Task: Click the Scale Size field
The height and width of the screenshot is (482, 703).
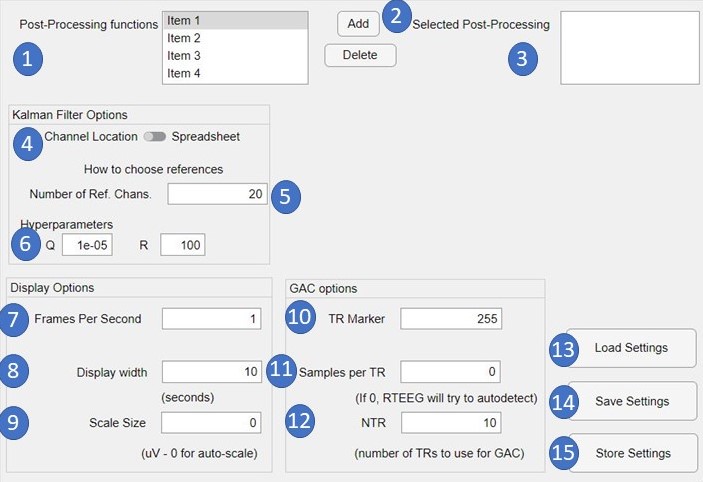Action: (x=211, y=422)
